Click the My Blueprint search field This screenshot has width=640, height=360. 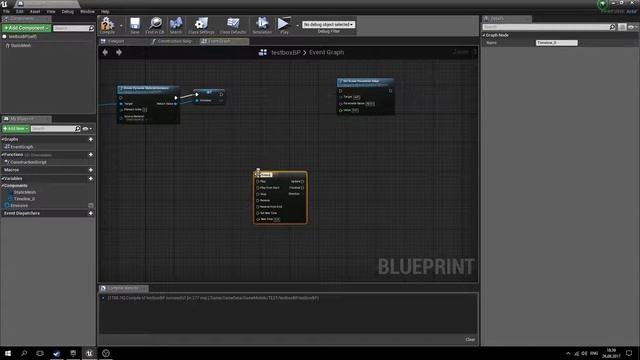56,129
